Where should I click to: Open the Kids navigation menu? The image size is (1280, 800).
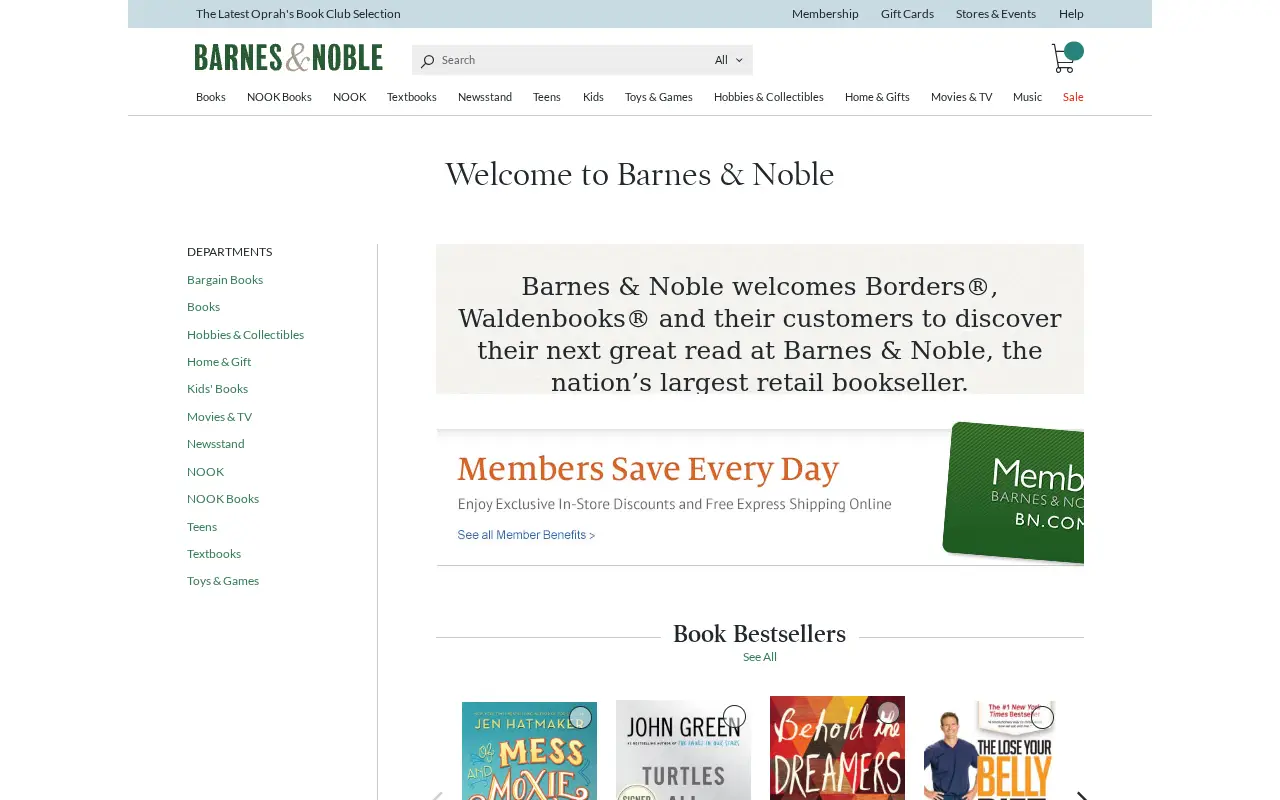tap(593, 97)
